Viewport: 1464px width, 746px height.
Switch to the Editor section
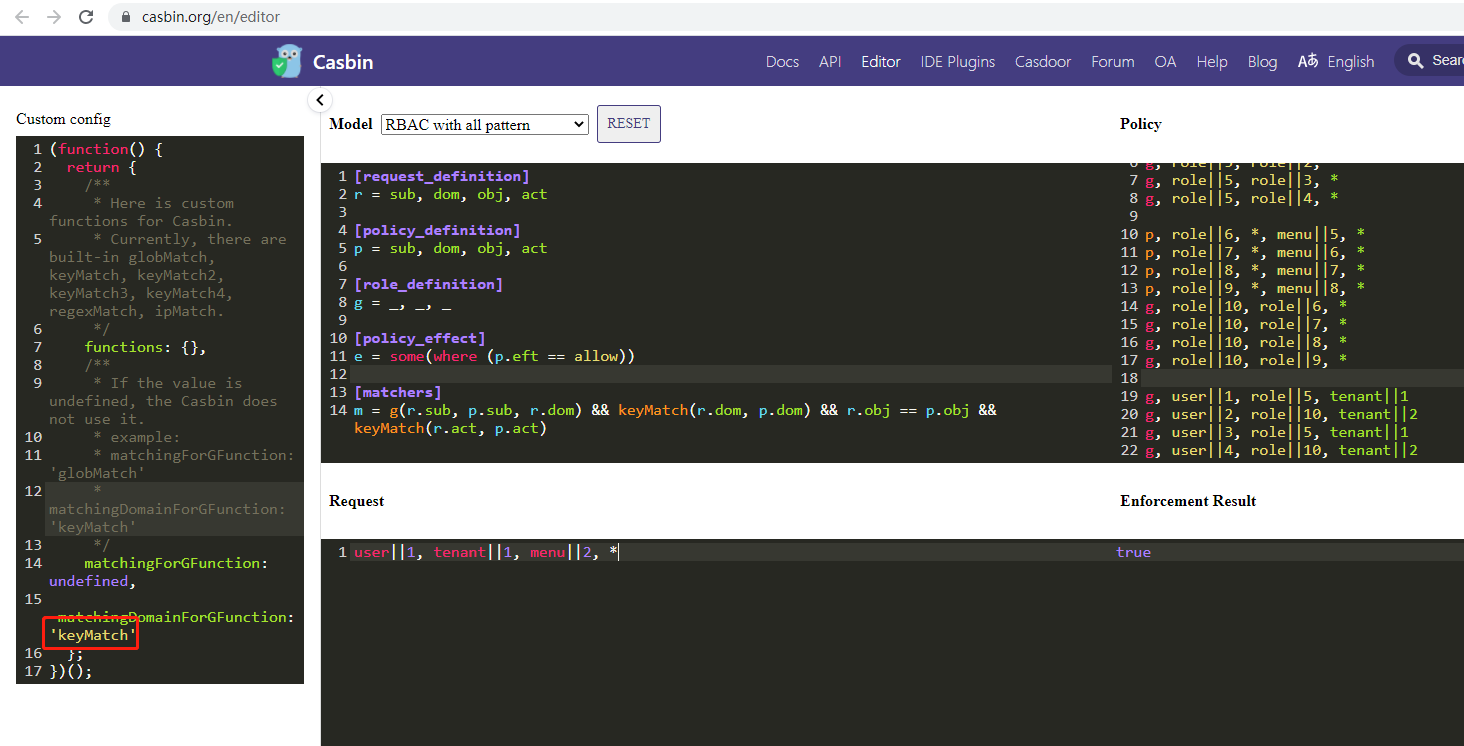point(880,61)
